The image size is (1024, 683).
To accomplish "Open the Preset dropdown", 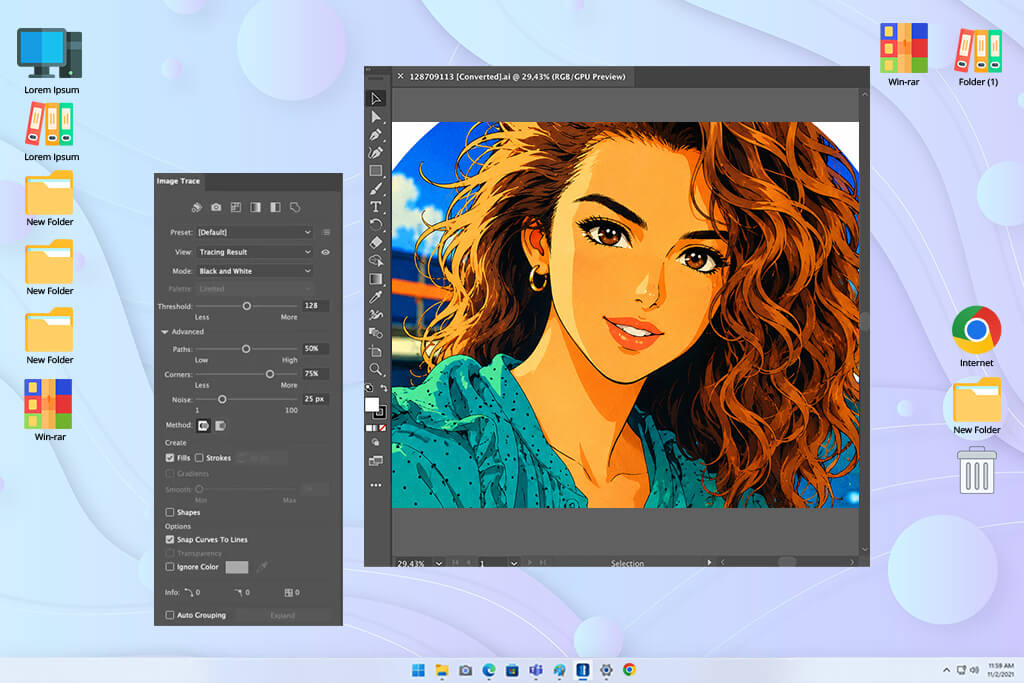I will [255, 232].
